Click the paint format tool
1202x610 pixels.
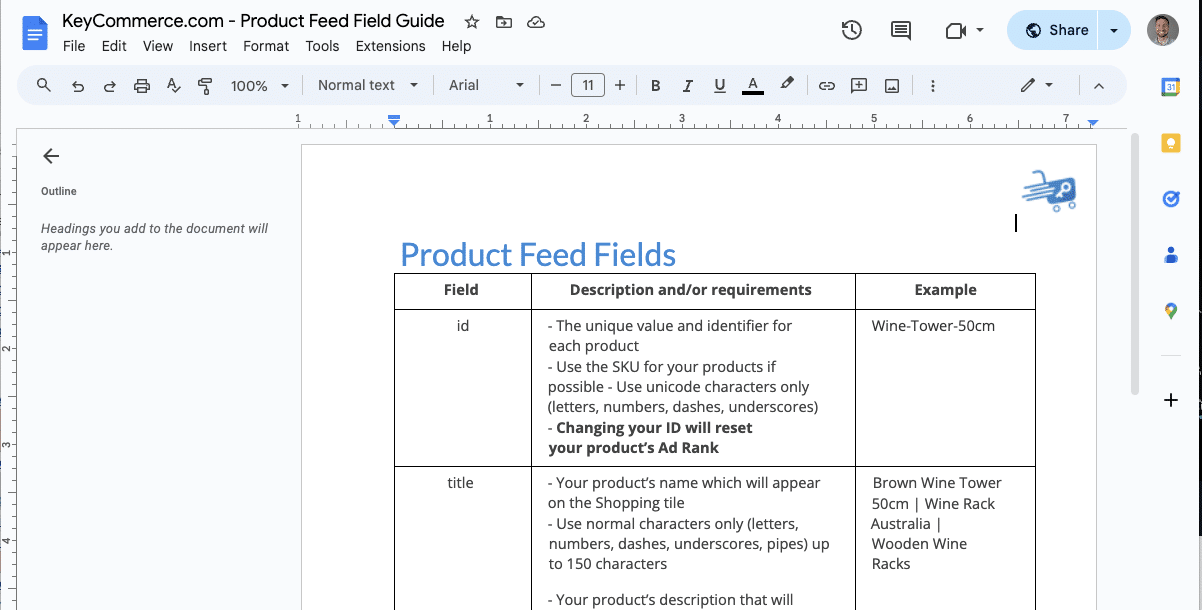click(204, 85)
